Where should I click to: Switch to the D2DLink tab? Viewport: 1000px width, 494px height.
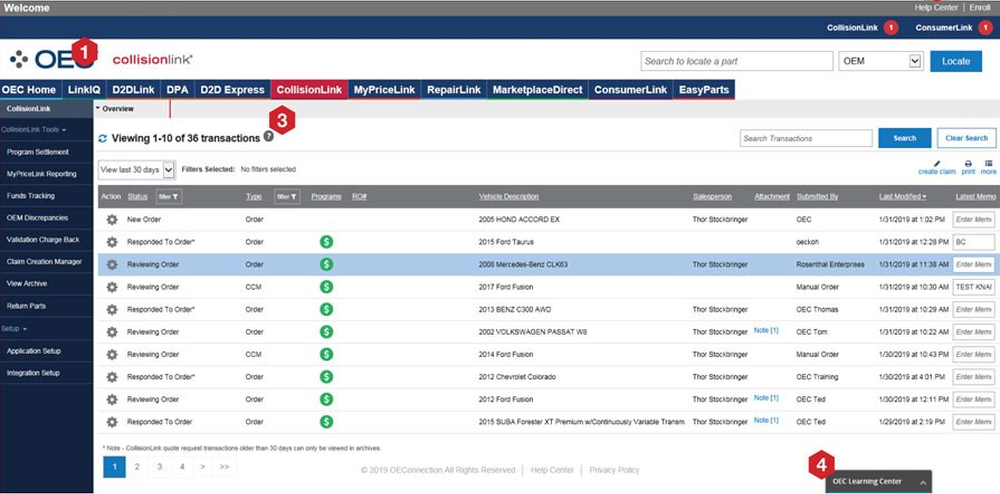tap(133, 90)
